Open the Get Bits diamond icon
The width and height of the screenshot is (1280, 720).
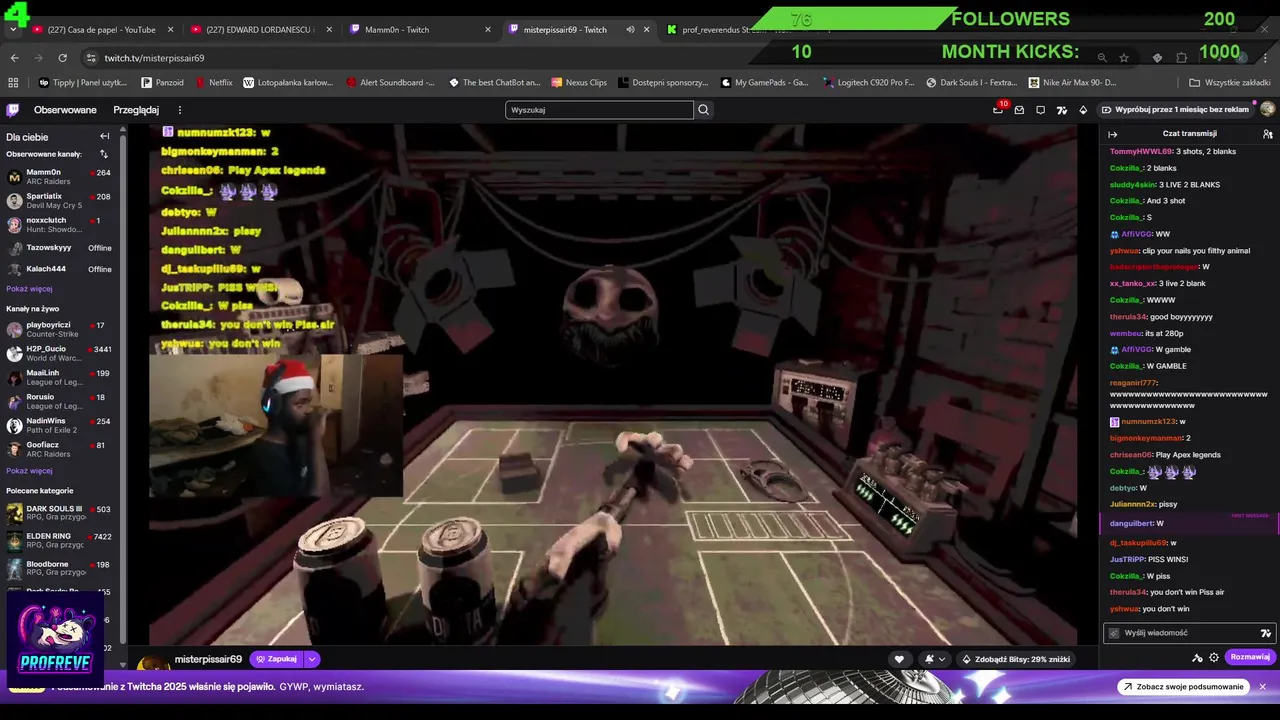pyautogui.click(x=1083, y=110)
